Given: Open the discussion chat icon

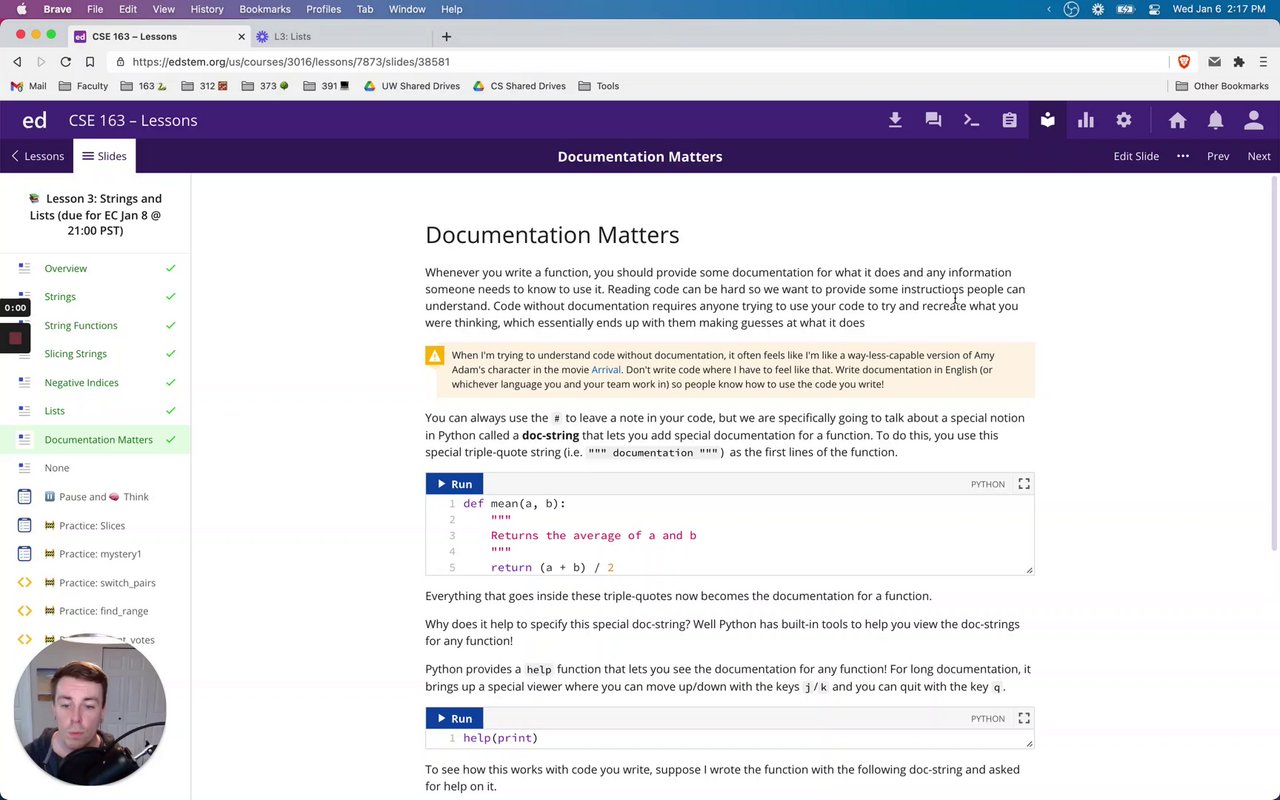Looking at the screenshot, I should (933, 120).
